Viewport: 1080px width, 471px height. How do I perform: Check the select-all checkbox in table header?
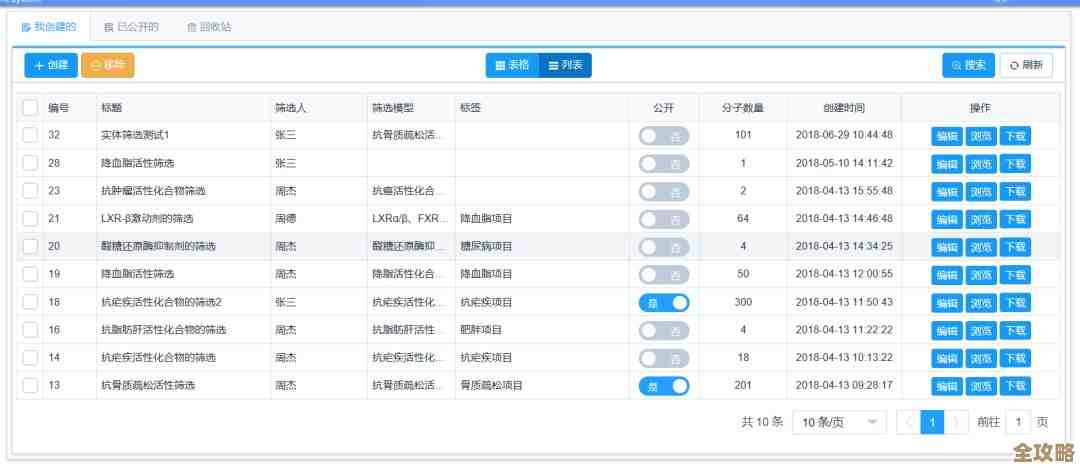(x=30, y=107)
